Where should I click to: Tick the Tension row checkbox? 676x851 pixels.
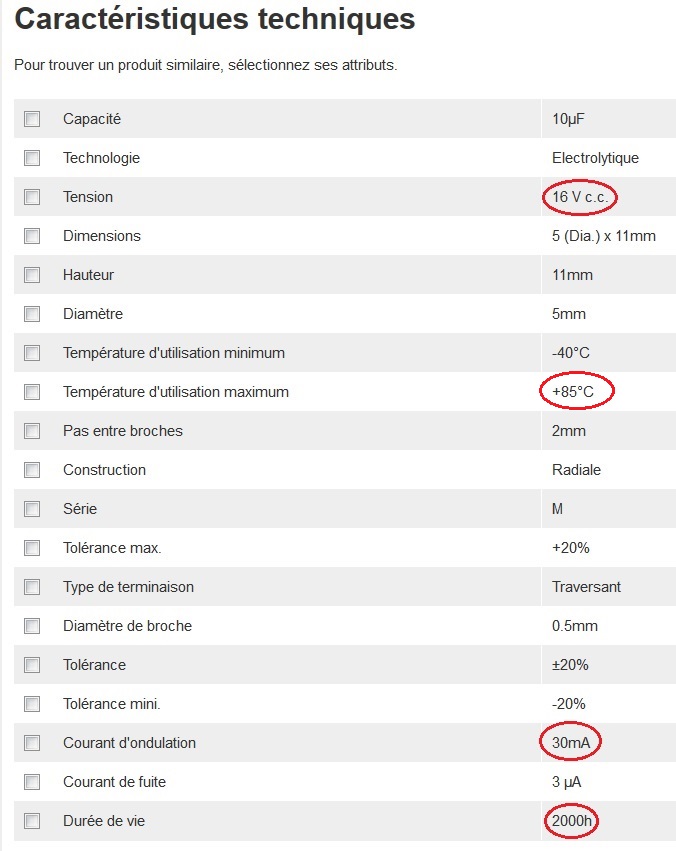[32, 197]
